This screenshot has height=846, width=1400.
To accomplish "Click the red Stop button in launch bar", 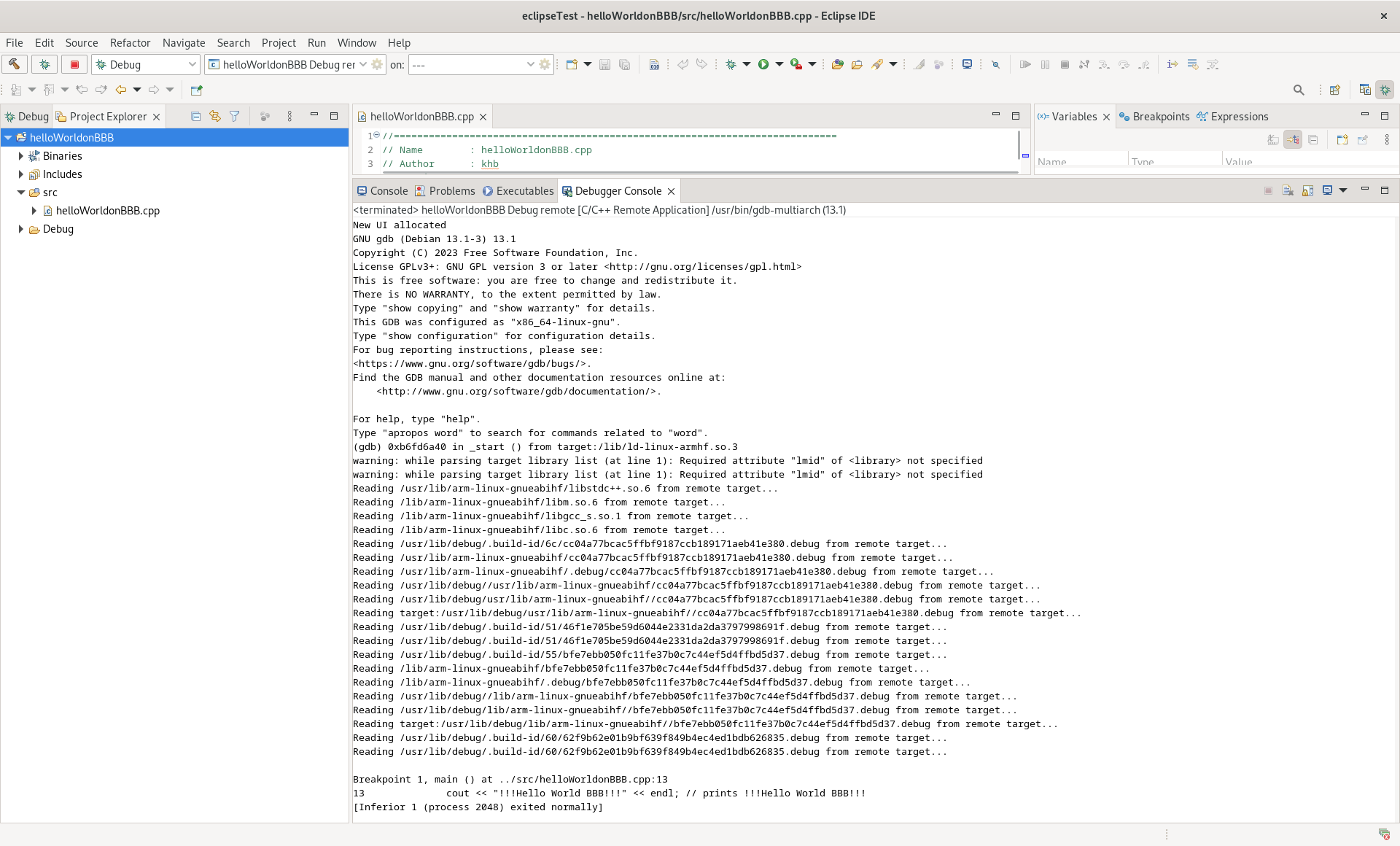I will tap(74, 64).
